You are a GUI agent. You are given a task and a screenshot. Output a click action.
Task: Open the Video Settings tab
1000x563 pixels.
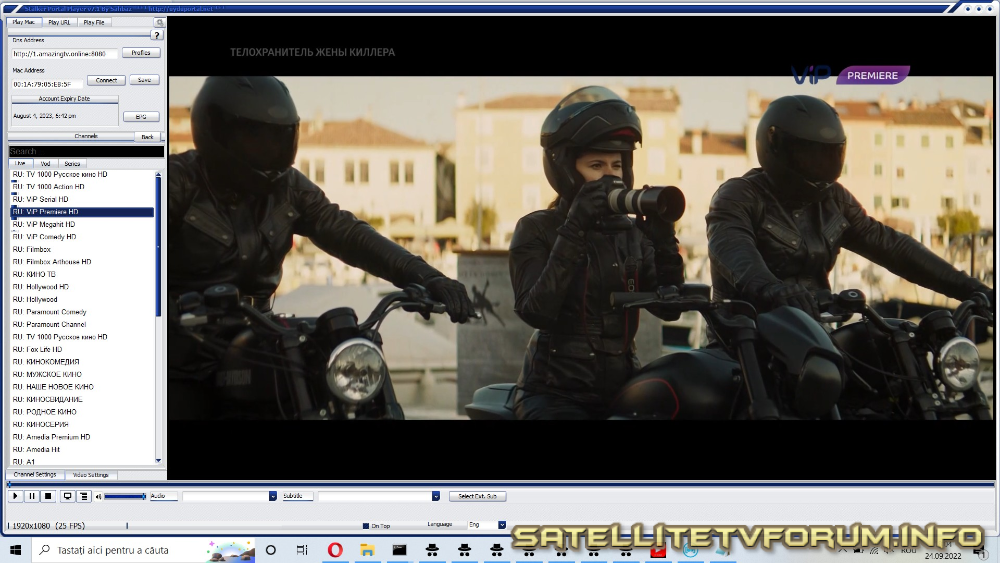click(91, 475)
